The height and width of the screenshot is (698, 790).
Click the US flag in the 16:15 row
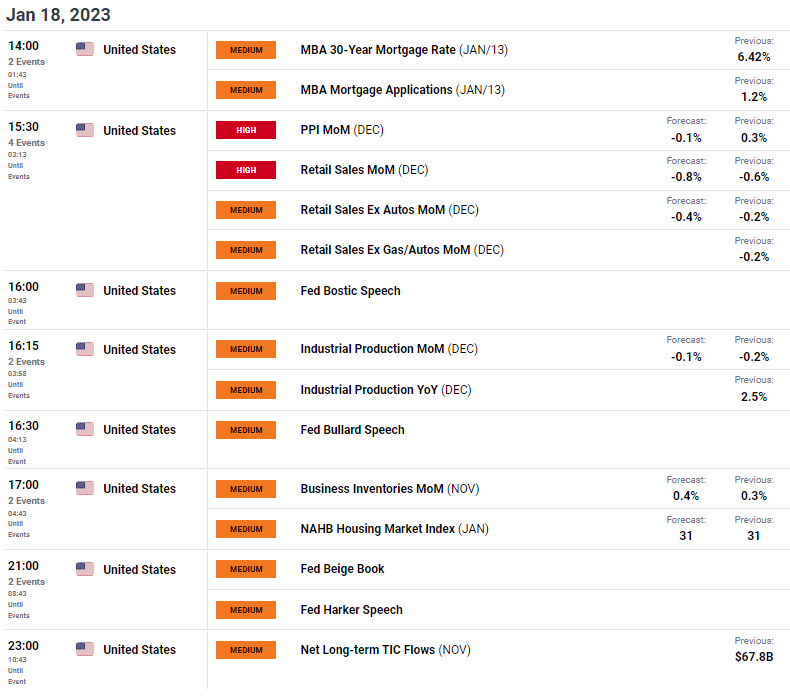click(x=85, y=349)
